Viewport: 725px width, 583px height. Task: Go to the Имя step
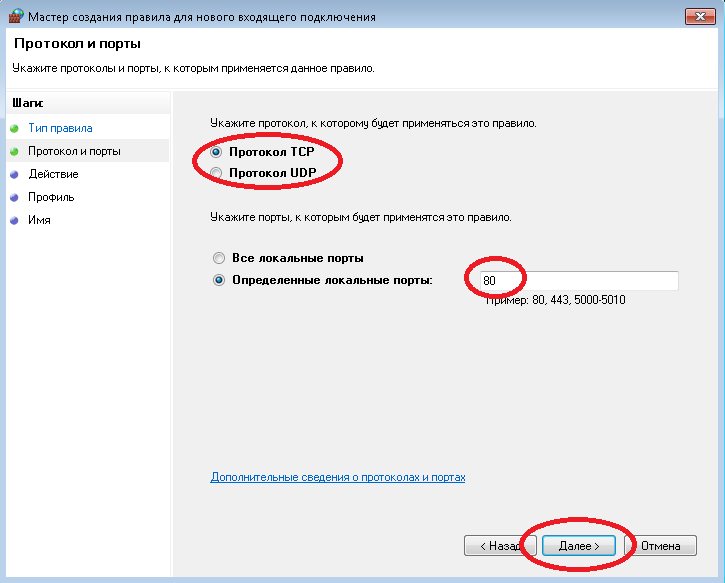pos(39,220)
